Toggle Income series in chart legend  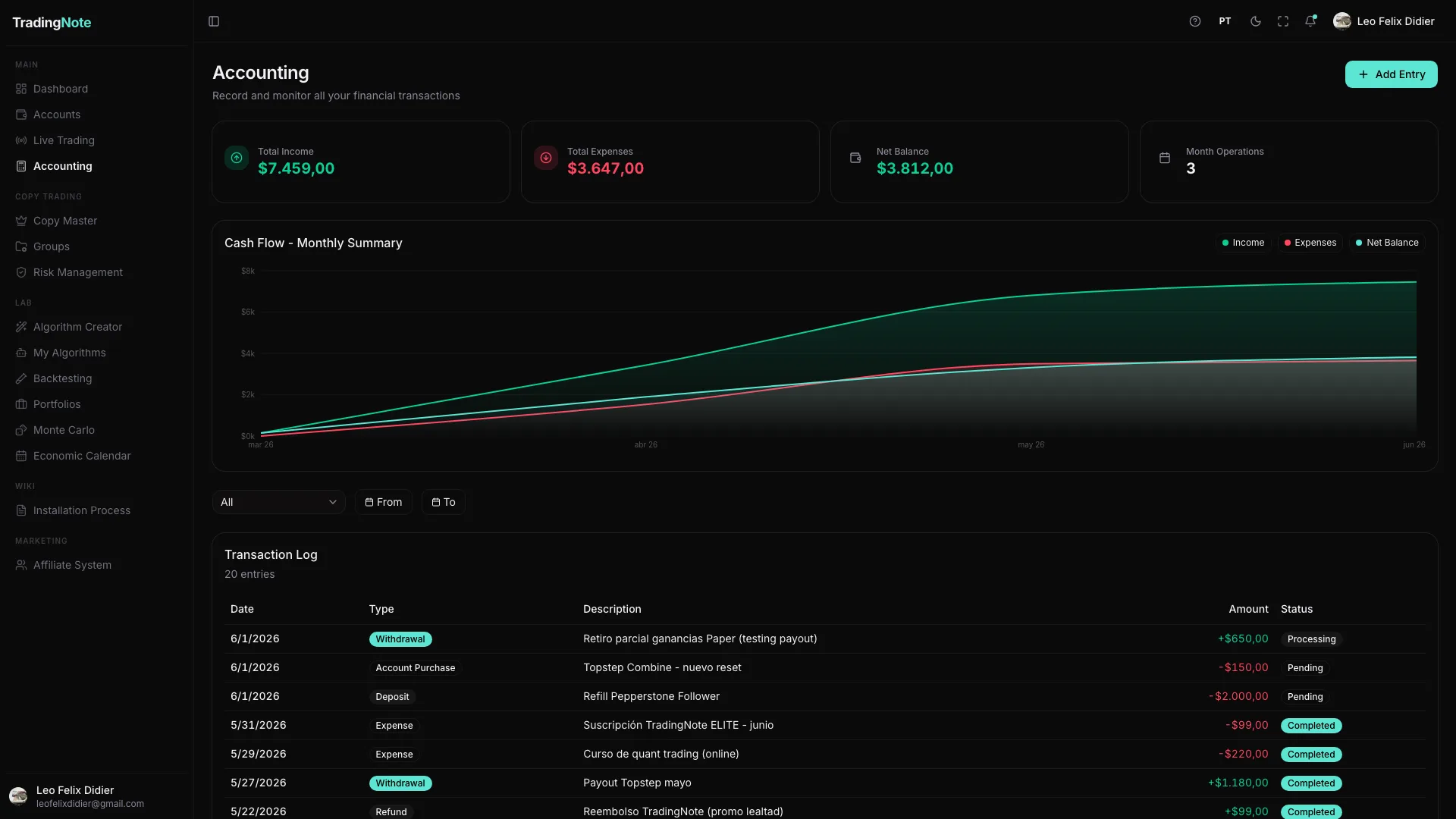click(x=1243, y=243)
